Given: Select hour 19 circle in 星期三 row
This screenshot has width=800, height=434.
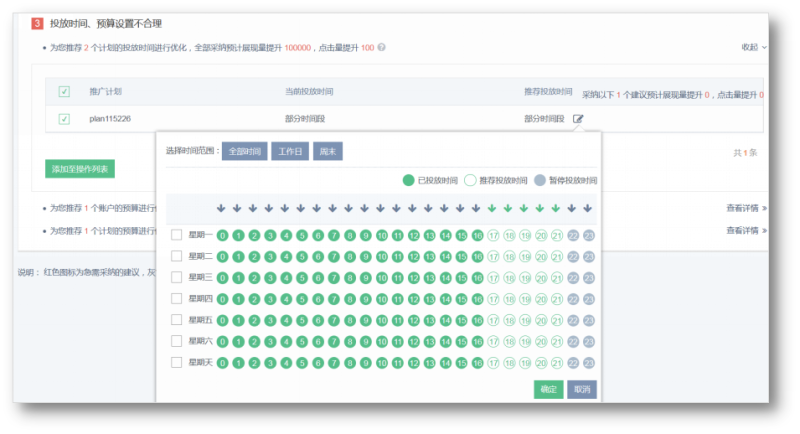Looking at the screenshot, I should click(525, 278).
